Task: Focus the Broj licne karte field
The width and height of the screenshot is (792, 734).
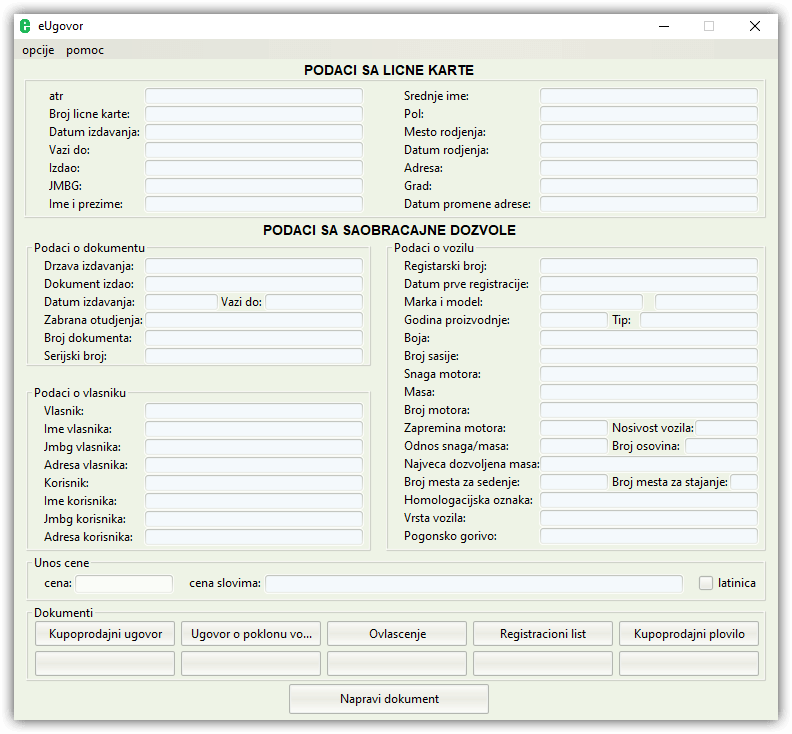Action: [254, 114]
